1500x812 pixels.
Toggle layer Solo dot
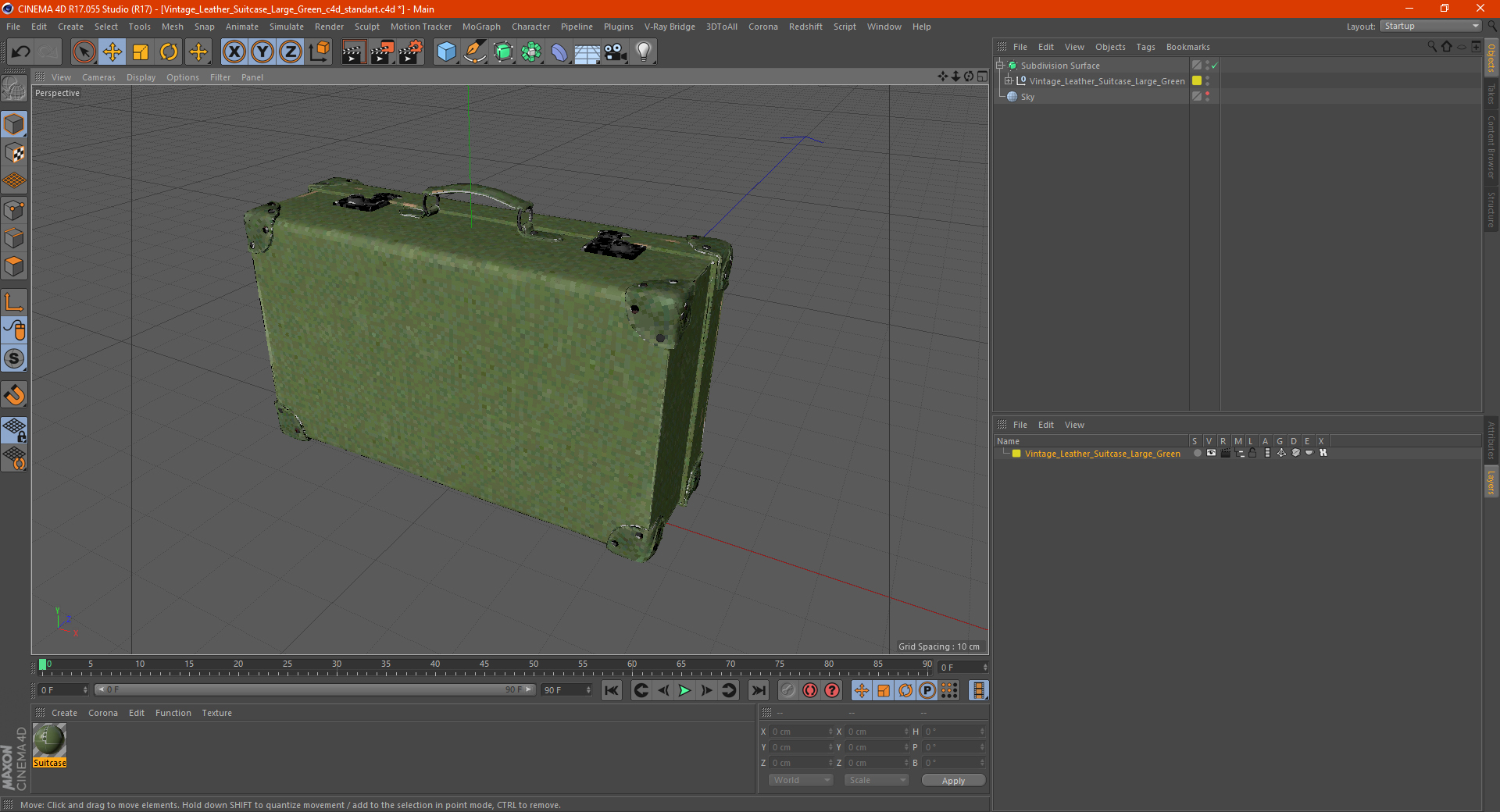1197,453
